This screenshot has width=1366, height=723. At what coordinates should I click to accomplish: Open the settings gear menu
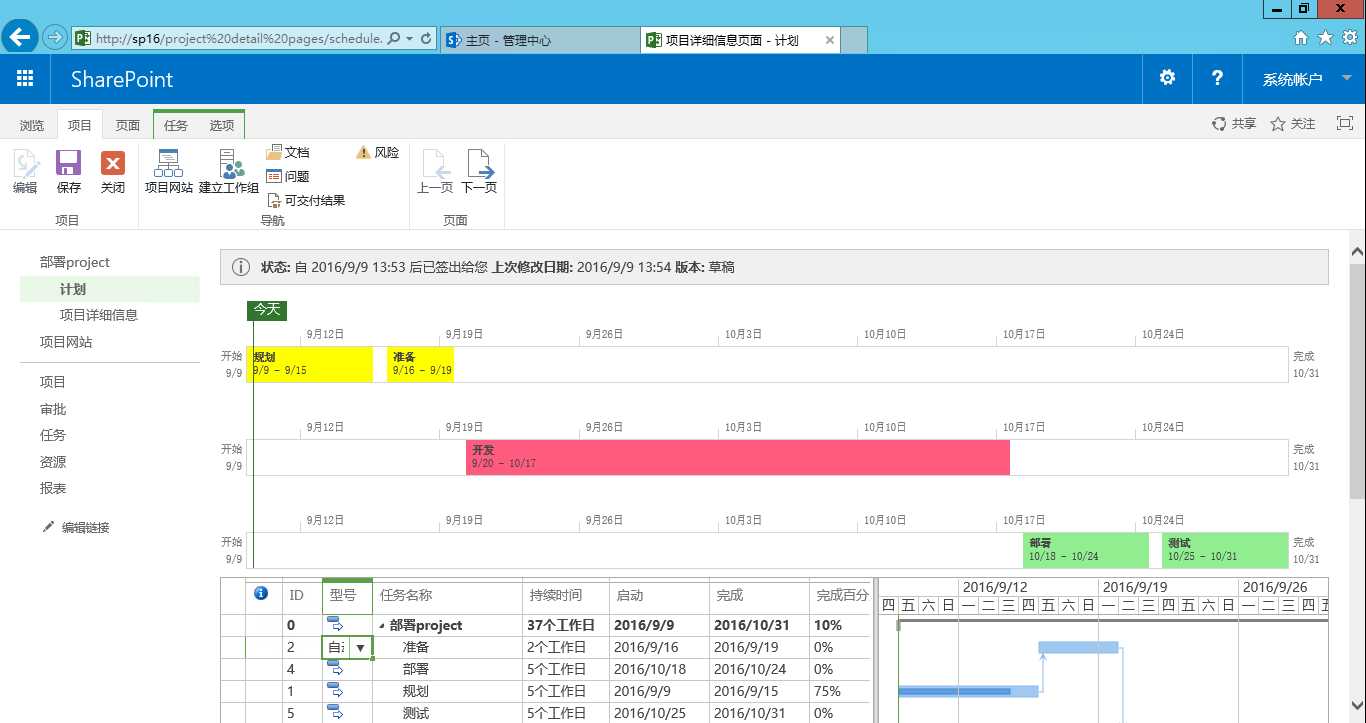tap(1167, 78)
